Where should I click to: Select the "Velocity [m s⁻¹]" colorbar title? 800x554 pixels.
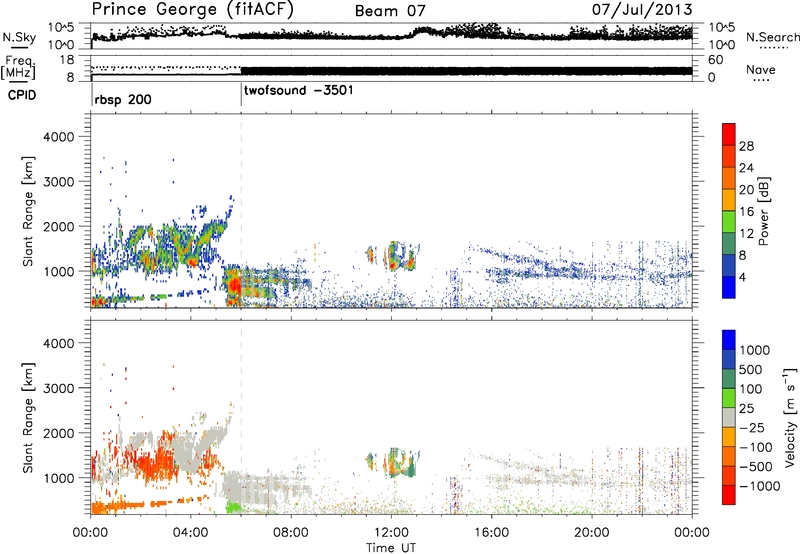(789, 417)
